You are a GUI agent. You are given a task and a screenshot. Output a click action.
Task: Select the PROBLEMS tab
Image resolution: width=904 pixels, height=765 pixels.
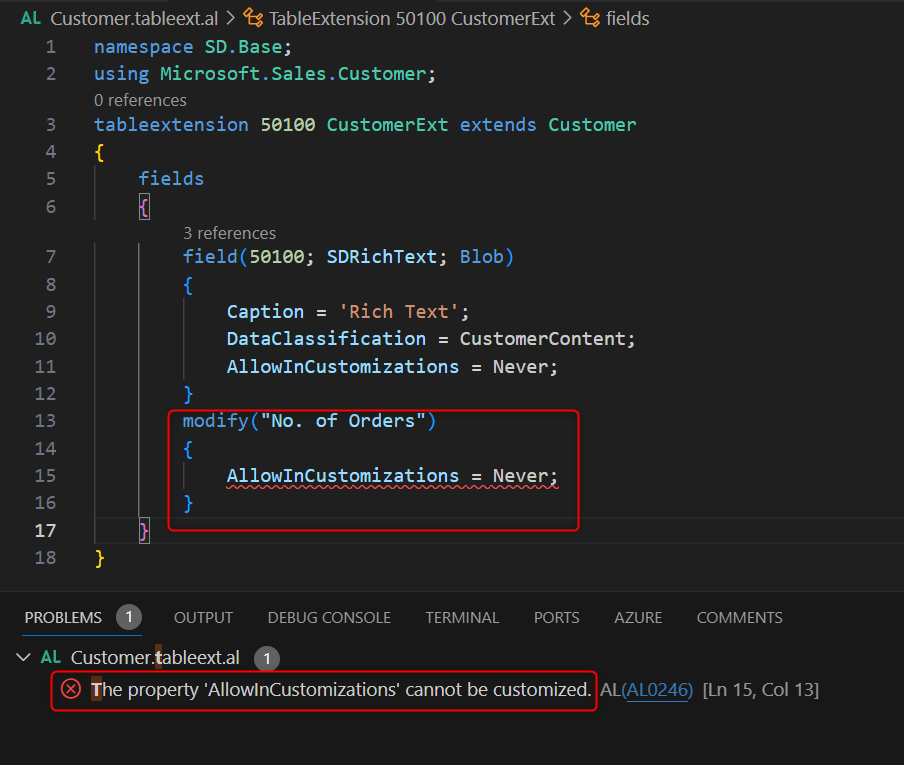pyautogui.click(x=63, y=618)
